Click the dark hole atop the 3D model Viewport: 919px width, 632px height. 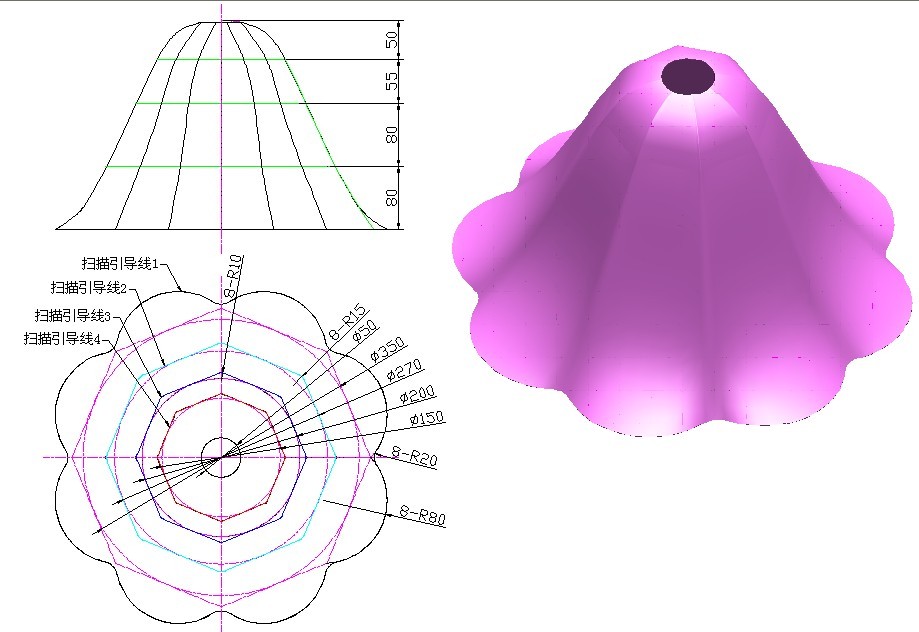point(688,76)
